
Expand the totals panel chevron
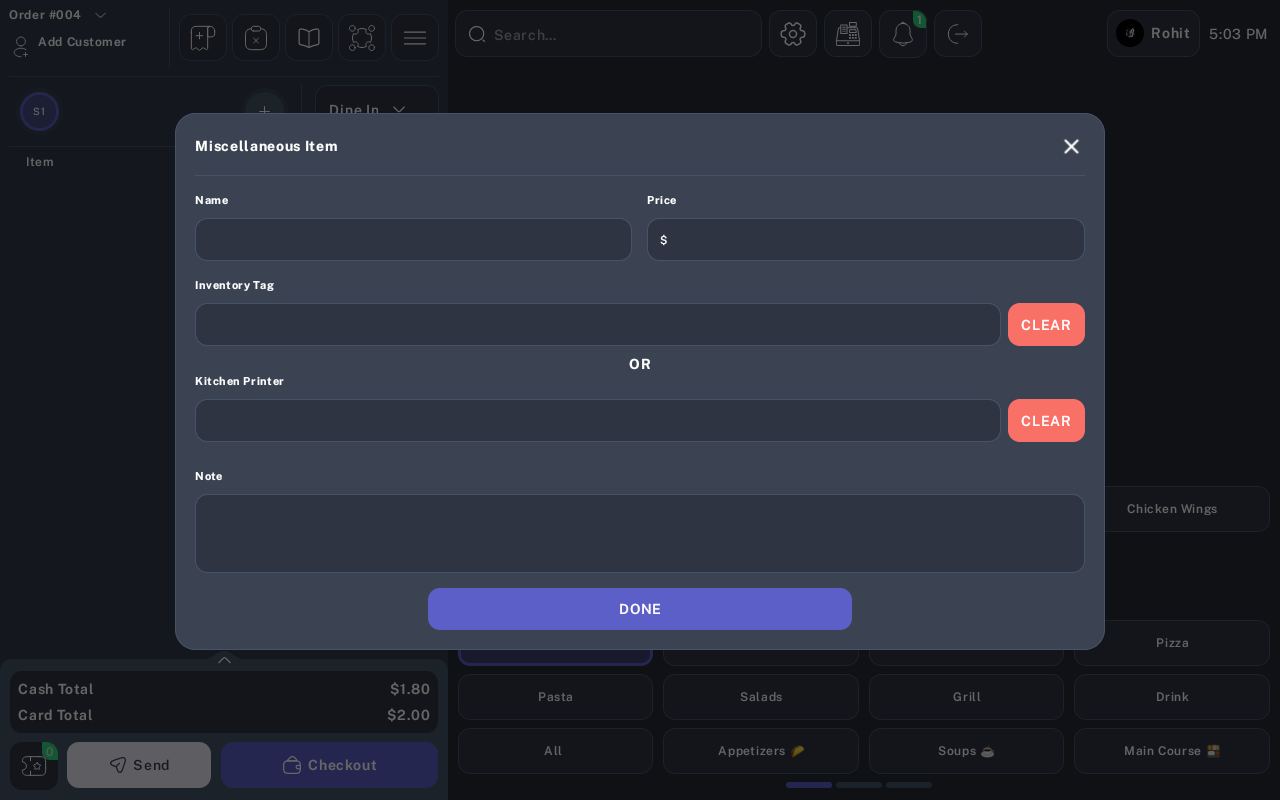tap(224, 660)
